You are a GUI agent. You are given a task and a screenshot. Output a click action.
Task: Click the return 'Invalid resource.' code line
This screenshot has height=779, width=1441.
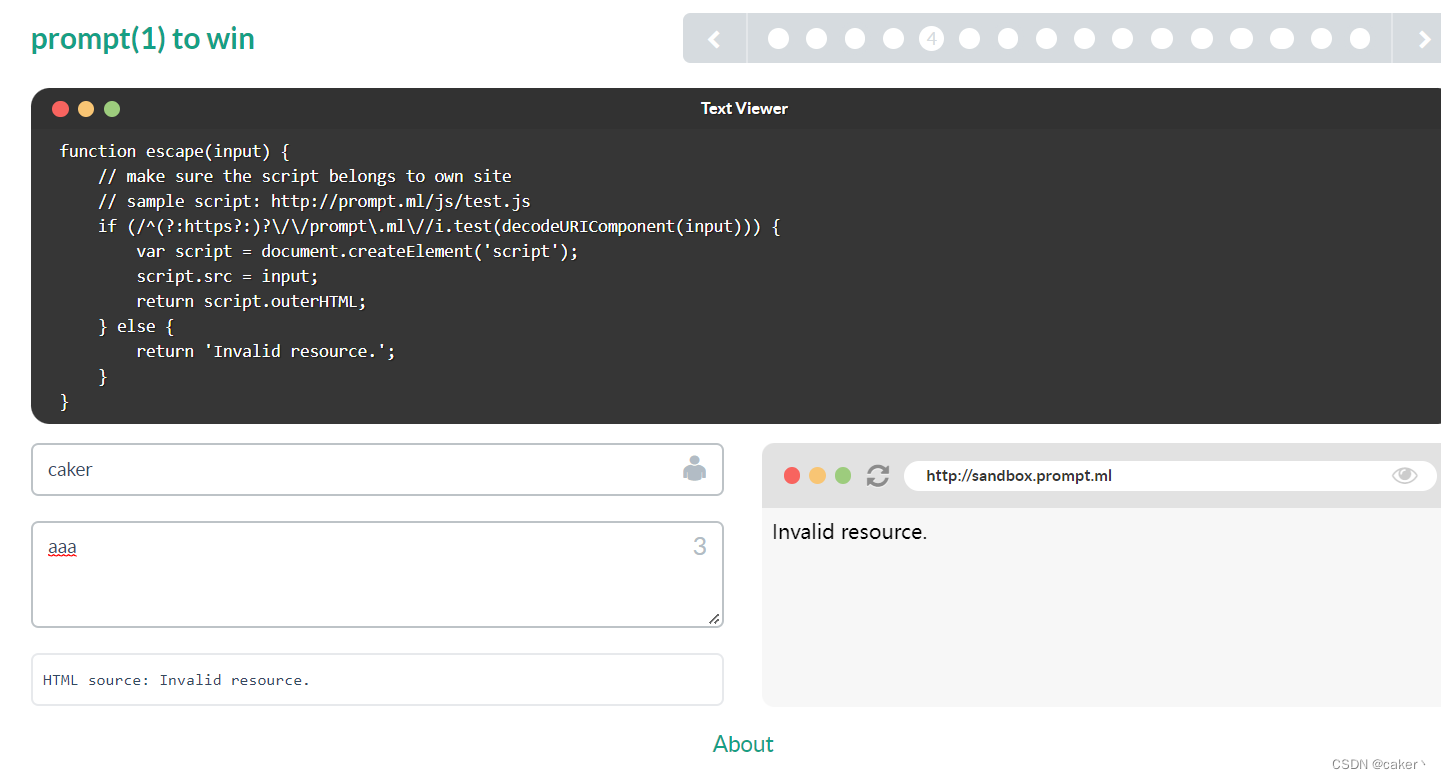[x=266, y=351]
